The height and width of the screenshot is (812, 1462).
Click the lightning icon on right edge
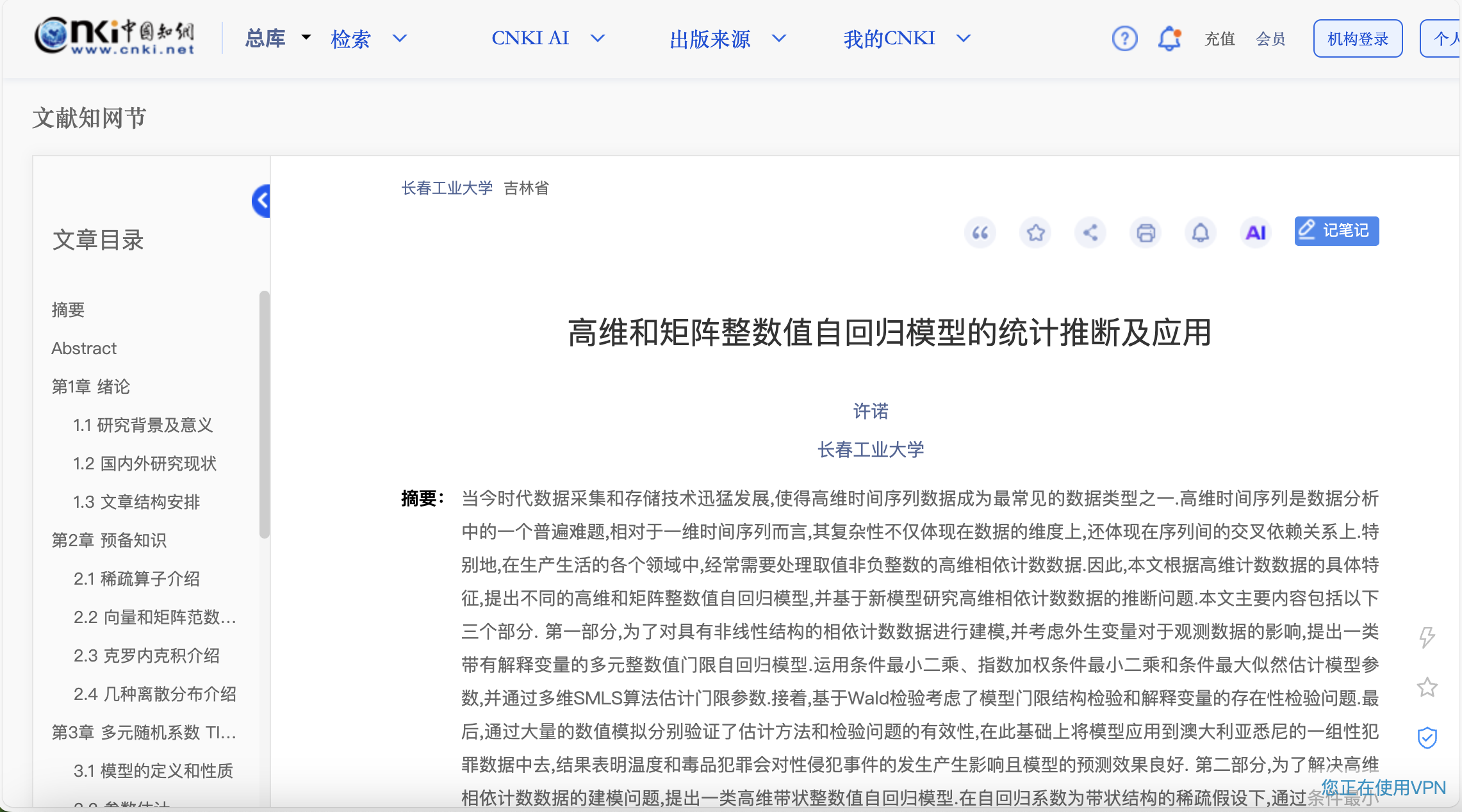point(1427,637)
